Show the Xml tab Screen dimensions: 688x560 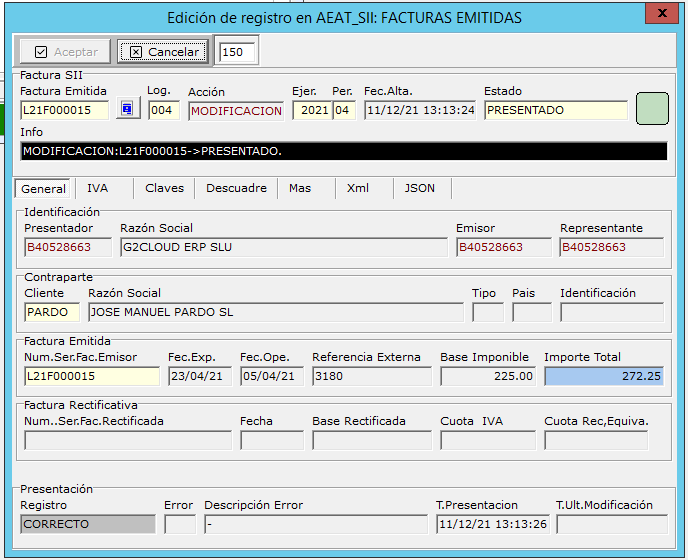click(357, 188)
